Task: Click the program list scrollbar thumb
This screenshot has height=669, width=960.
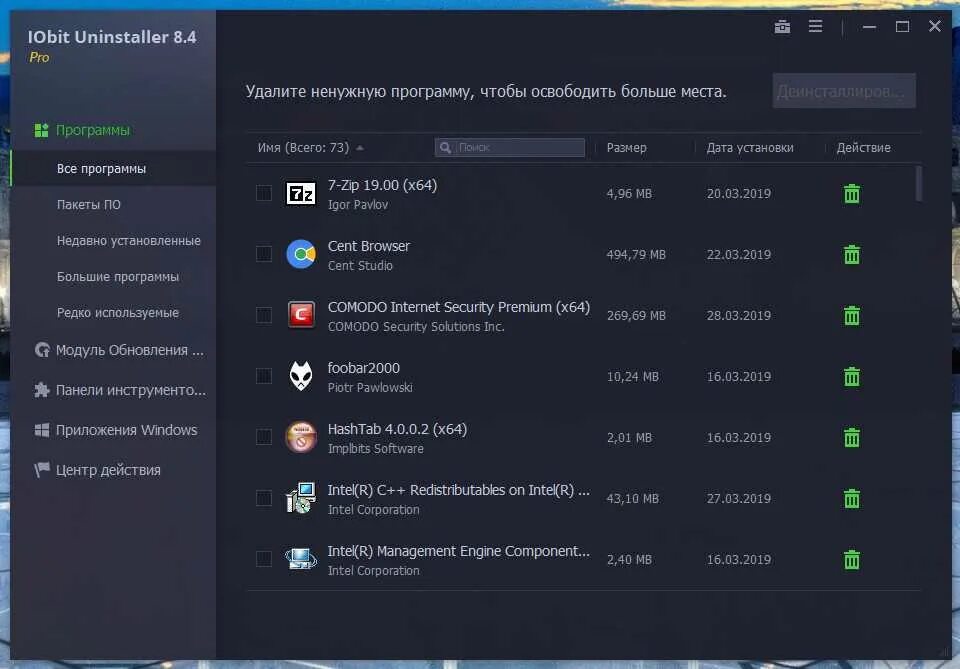Action: [x=918, y=183]
